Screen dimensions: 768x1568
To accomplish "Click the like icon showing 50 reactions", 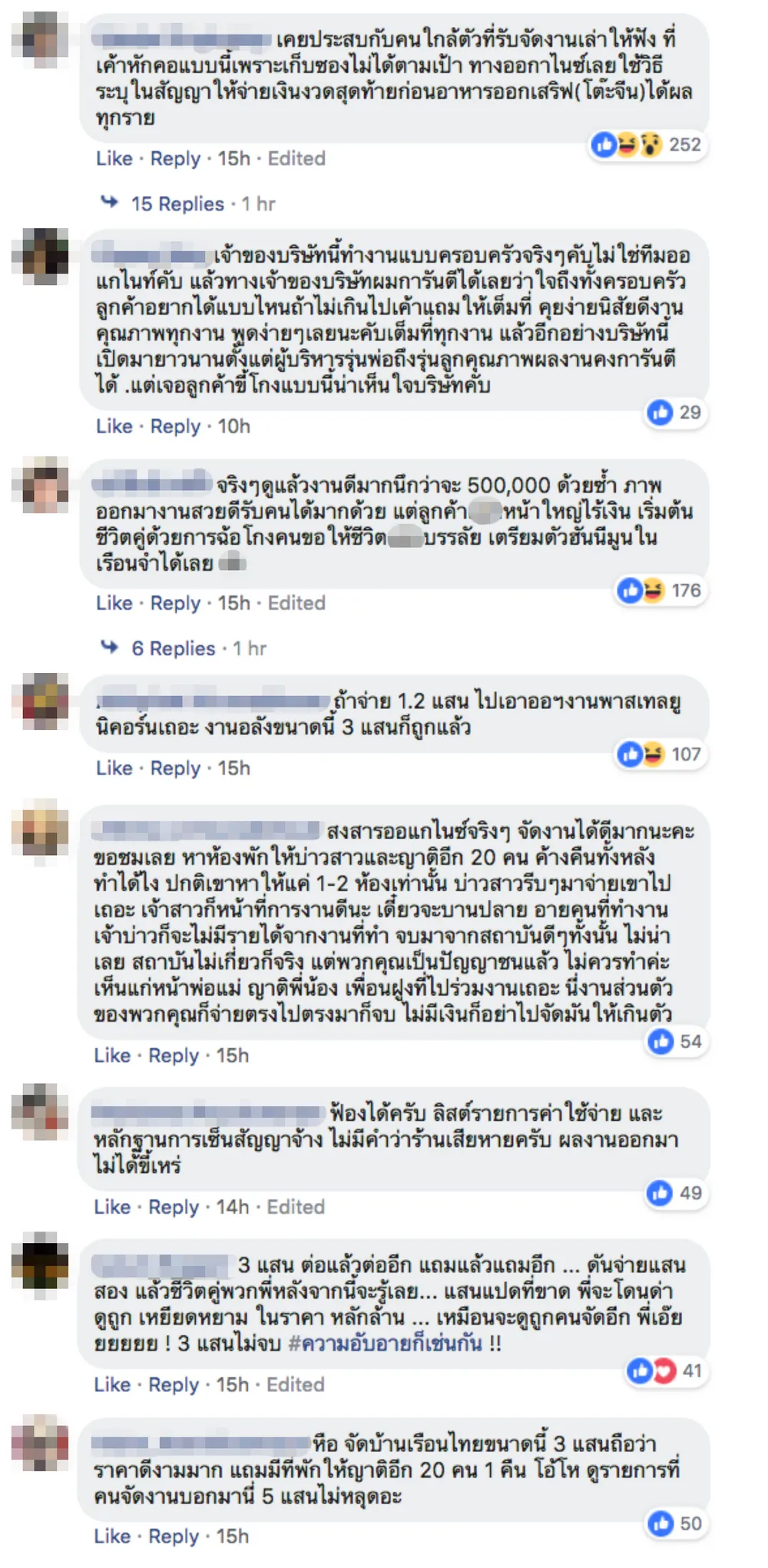I will [x=661, y=1523].
